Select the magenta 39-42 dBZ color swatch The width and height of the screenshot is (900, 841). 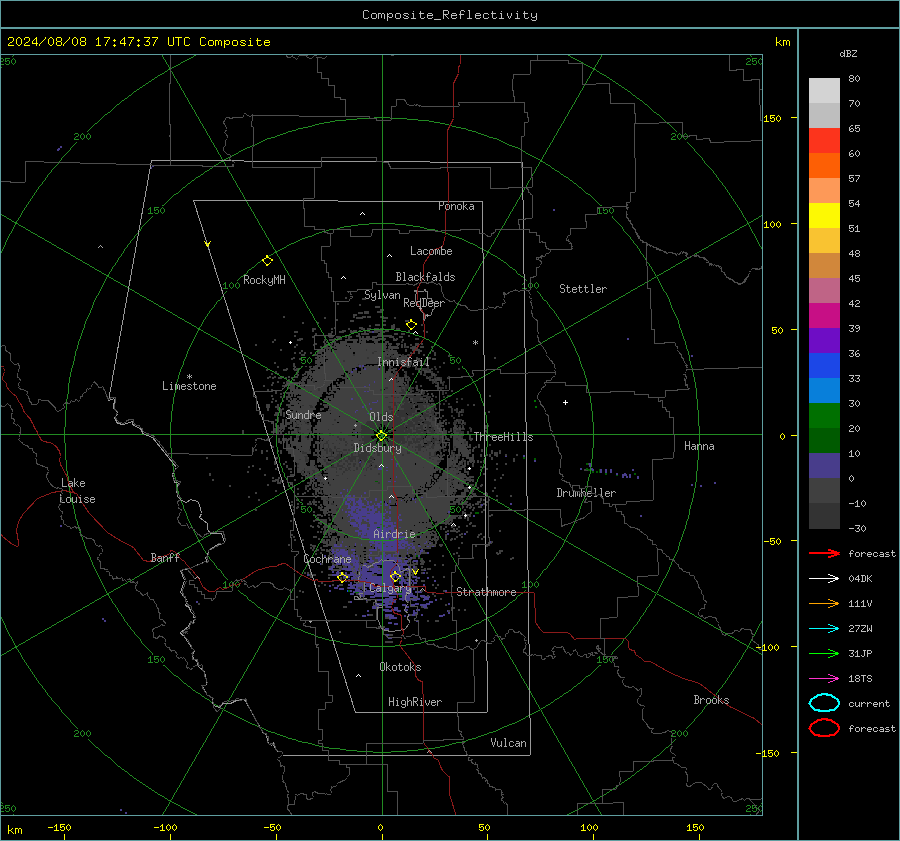point(824,315)
